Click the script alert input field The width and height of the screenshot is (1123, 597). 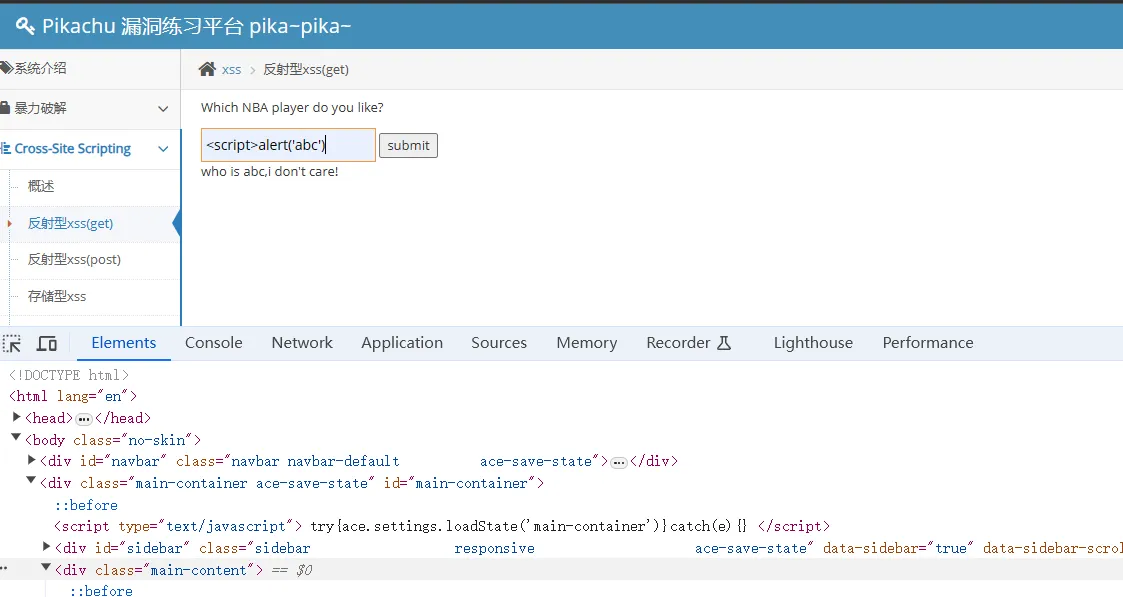coord(288,145)
